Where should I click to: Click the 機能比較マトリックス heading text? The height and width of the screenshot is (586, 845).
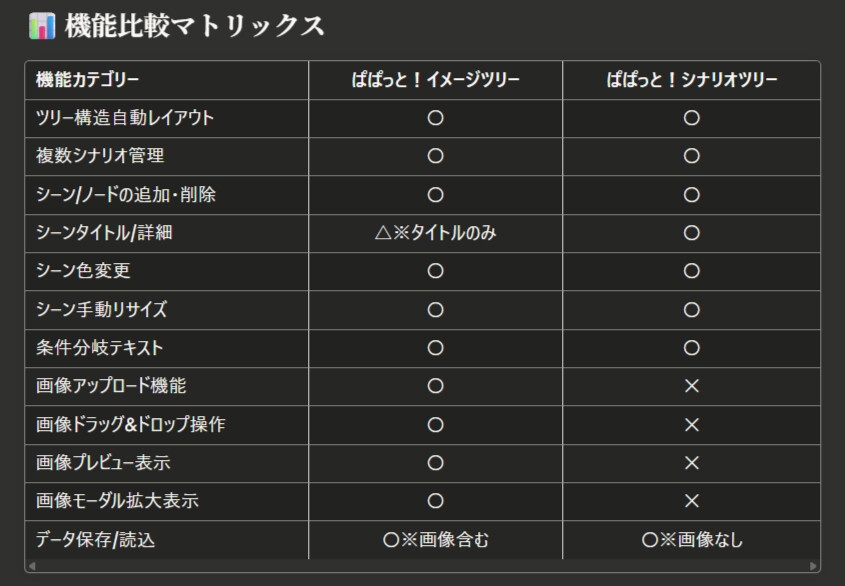[x=195, y=26]
